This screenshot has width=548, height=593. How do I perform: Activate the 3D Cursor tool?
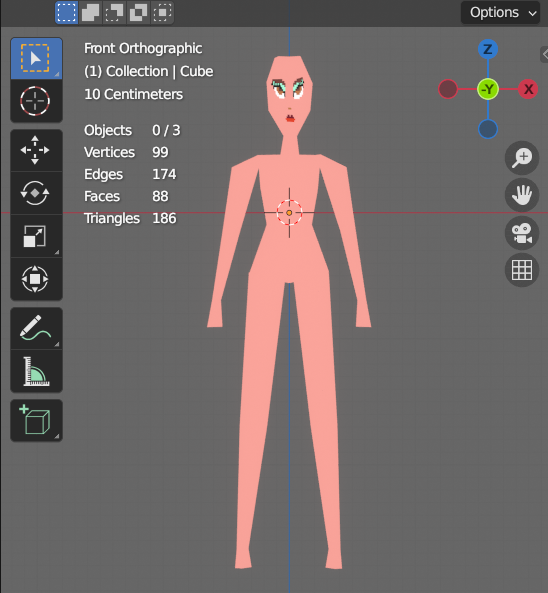(x=36, y=101)
